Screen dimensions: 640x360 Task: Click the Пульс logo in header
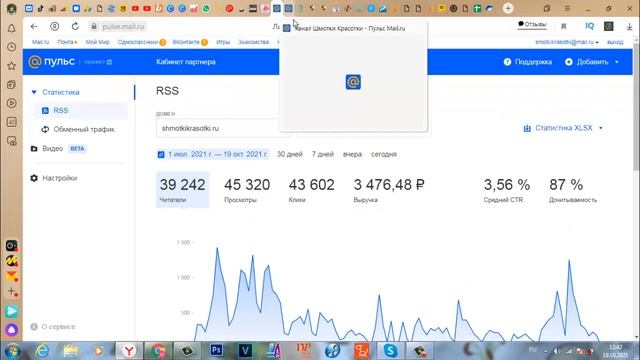52,62
